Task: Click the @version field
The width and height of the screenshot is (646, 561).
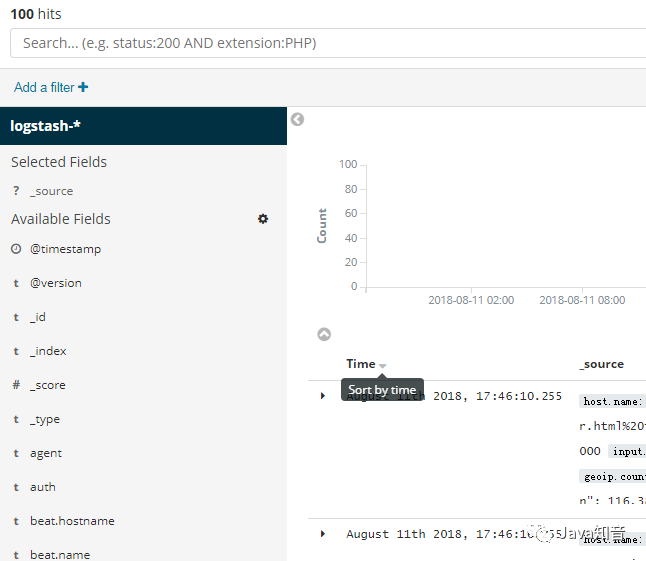Action: 56,283
